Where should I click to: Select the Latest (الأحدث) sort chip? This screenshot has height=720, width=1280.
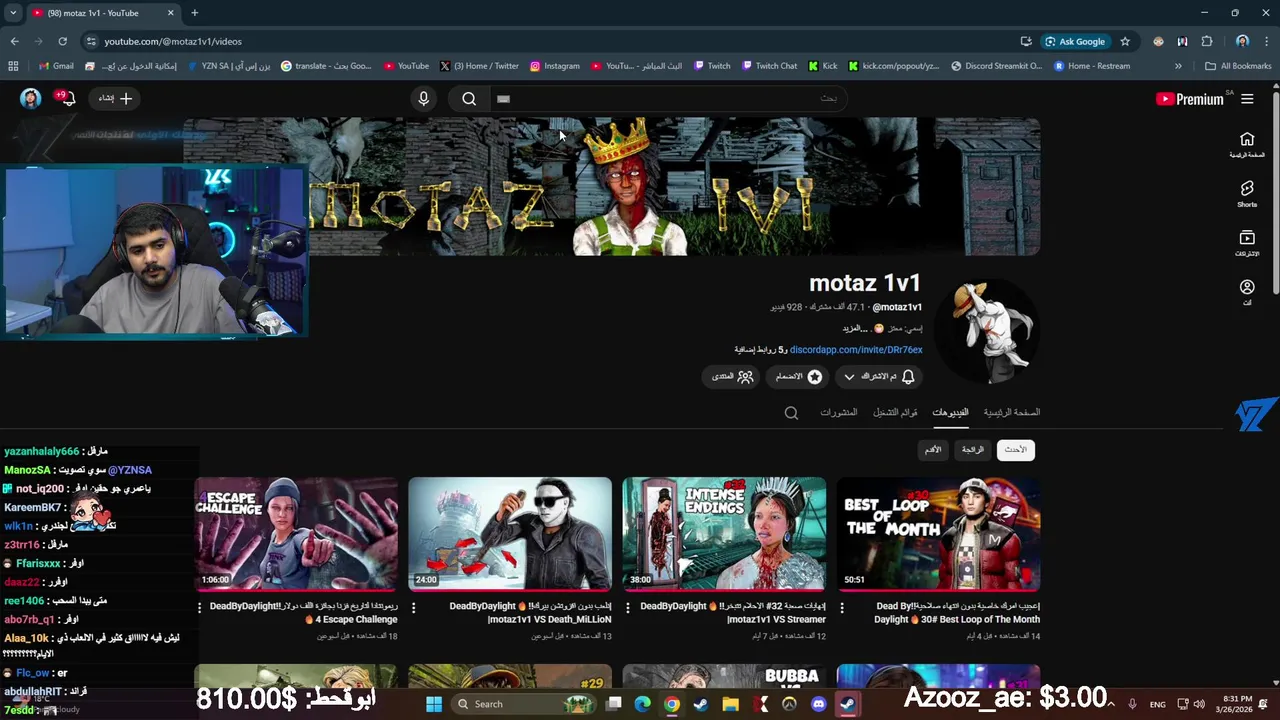(x=1015, y=450)
